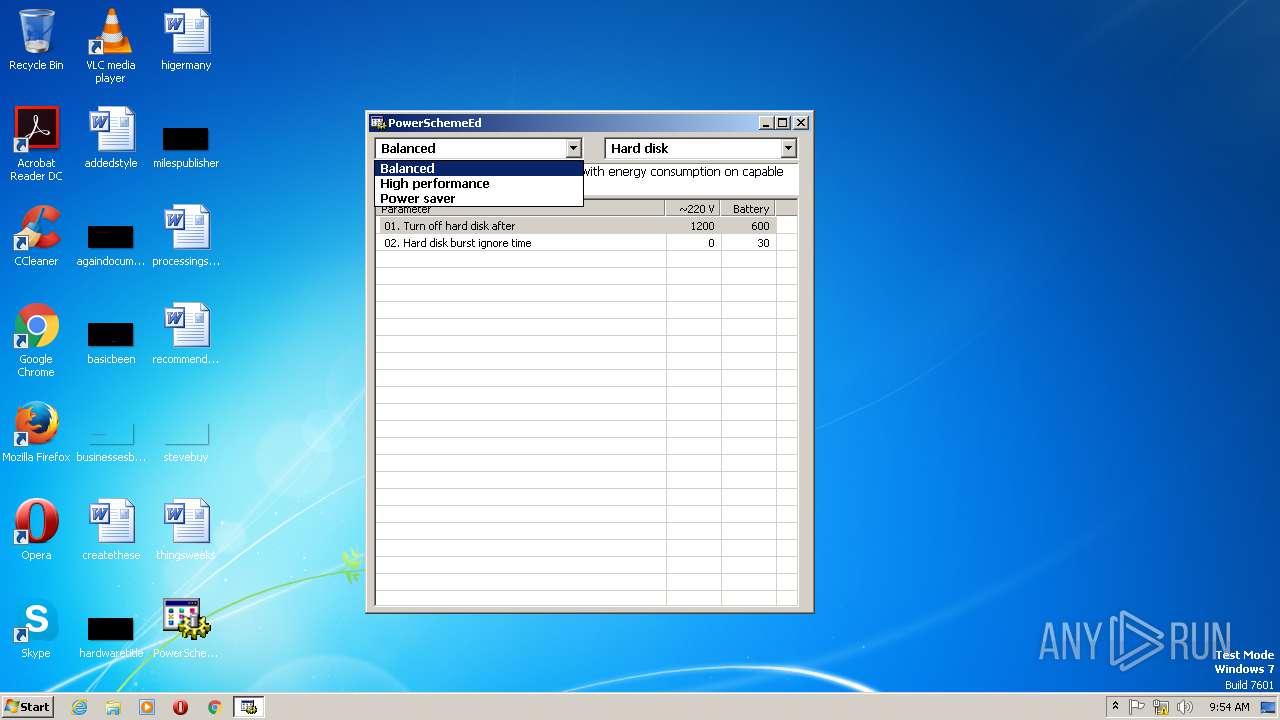Click the ~220 V column header
Screen dimensions: 1280x720
tap(693, 209)
